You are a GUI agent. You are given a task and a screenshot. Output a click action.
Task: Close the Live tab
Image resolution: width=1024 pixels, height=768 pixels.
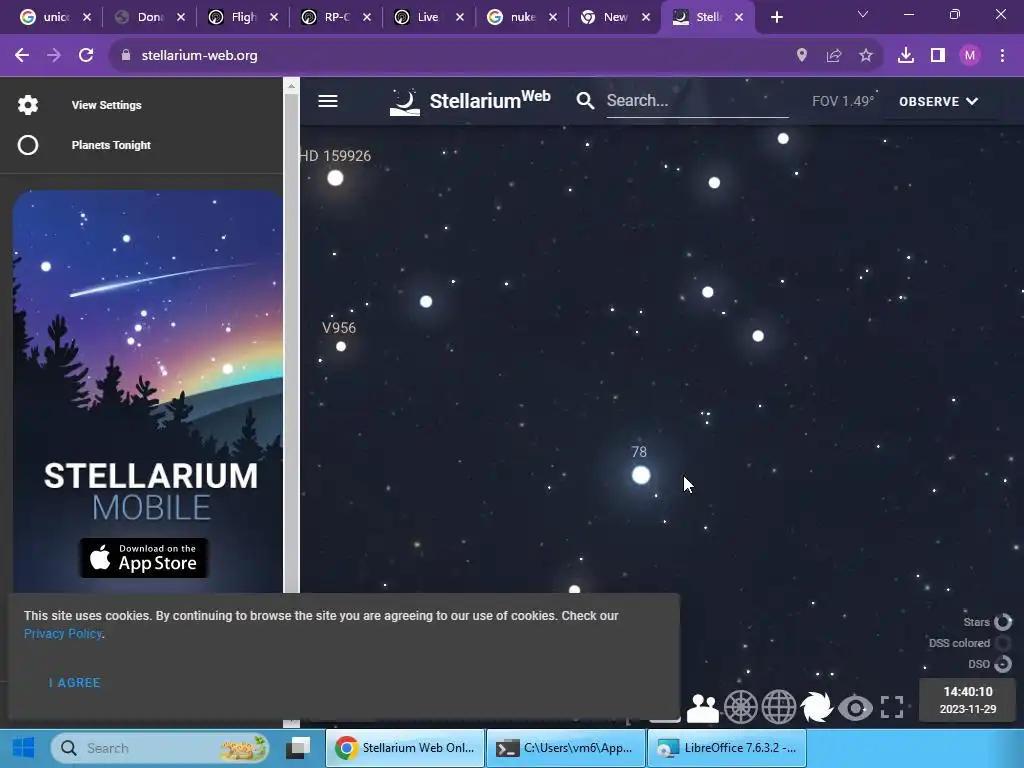coord(460,17)
